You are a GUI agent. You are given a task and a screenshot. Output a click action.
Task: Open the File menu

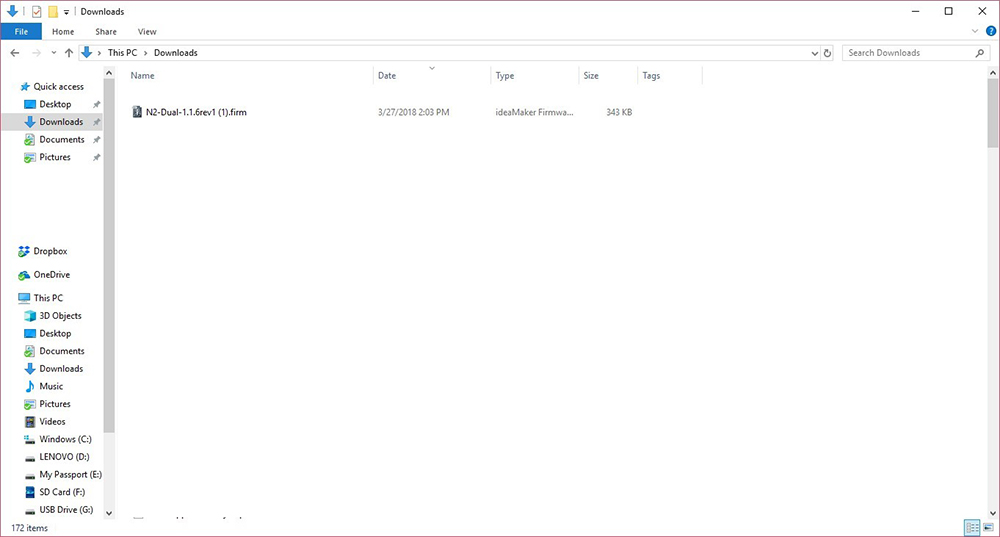20,32
